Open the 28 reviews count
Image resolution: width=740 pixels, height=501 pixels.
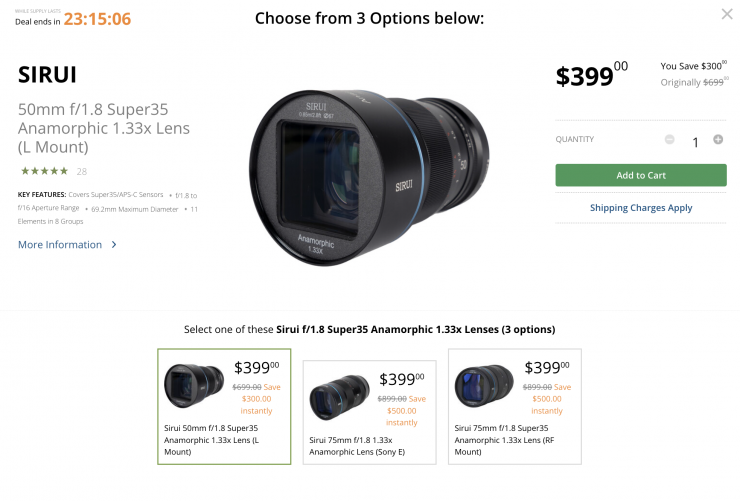click(81, 171)
